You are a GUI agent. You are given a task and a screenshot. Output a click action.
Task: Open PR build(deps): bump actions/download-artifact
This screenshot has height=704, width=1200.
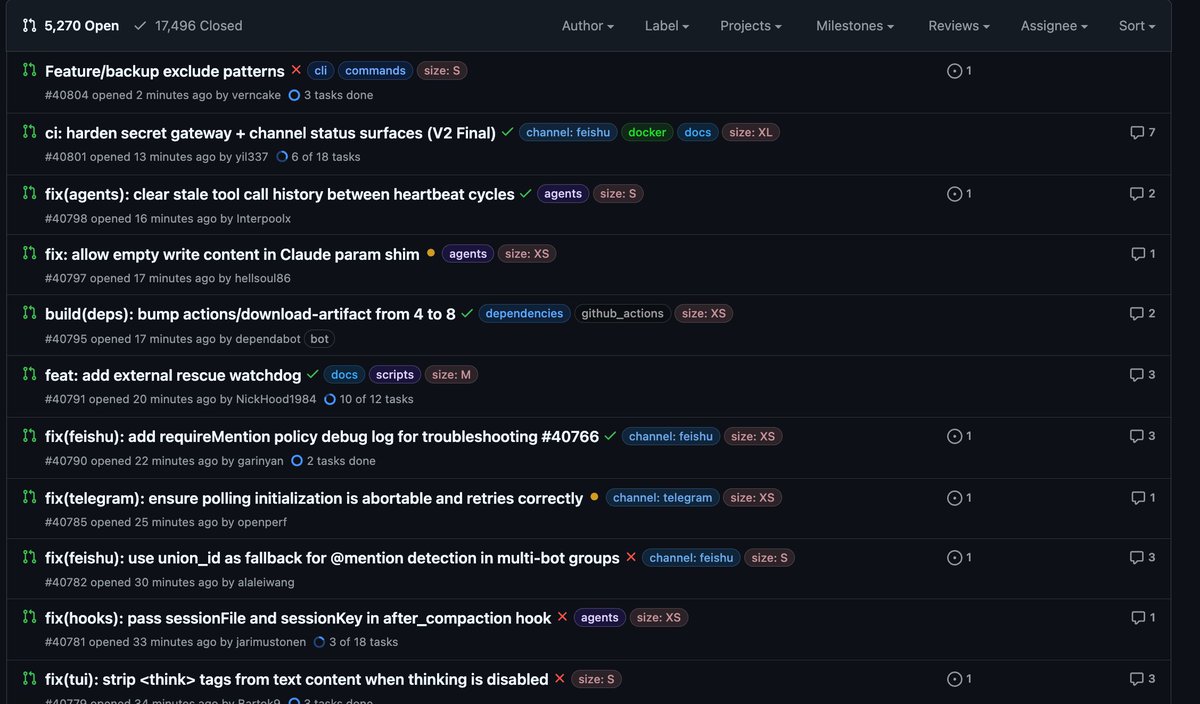(250, 314)
